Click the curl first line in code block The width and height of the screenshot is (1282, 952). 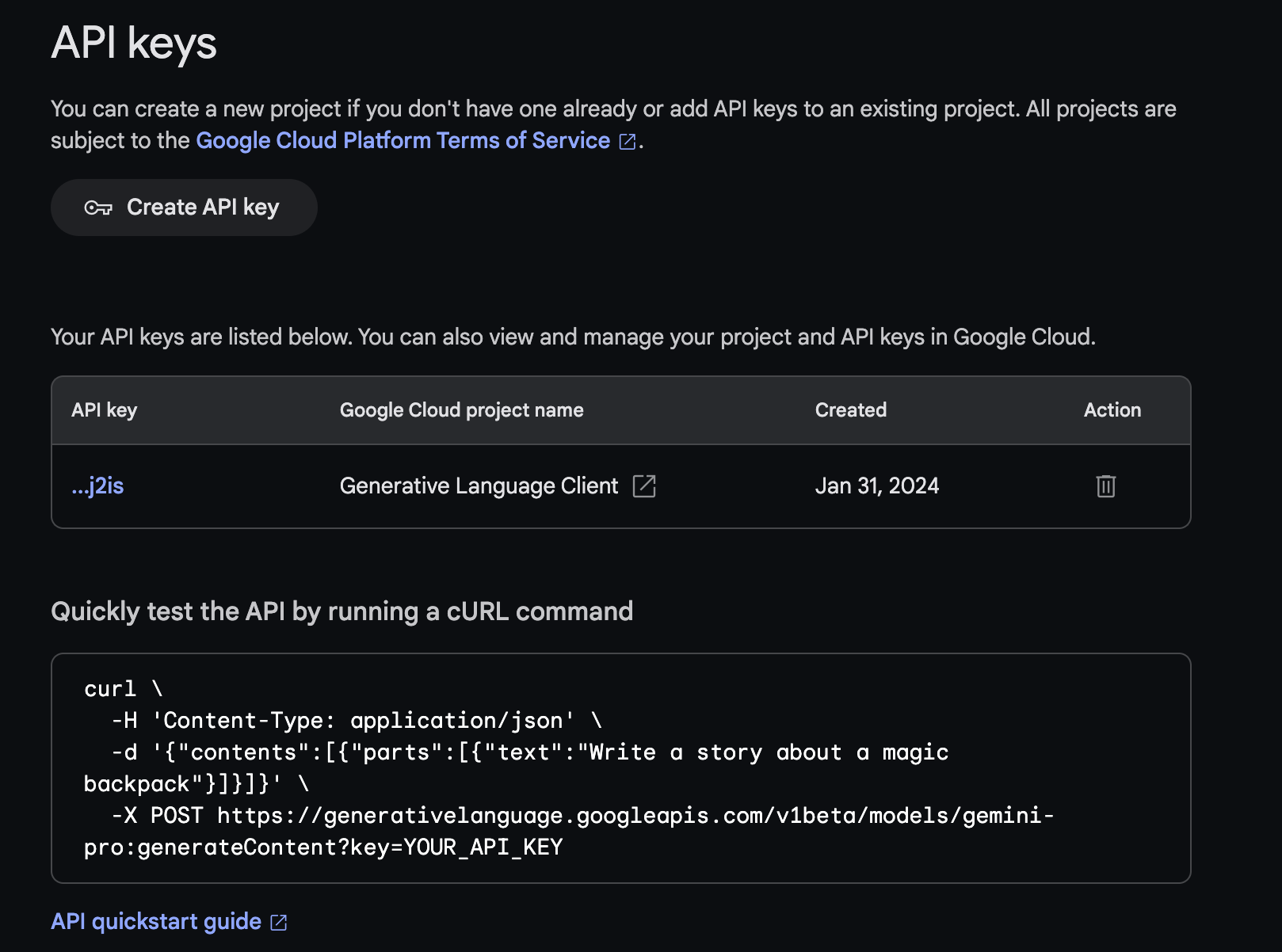[123, 689]
